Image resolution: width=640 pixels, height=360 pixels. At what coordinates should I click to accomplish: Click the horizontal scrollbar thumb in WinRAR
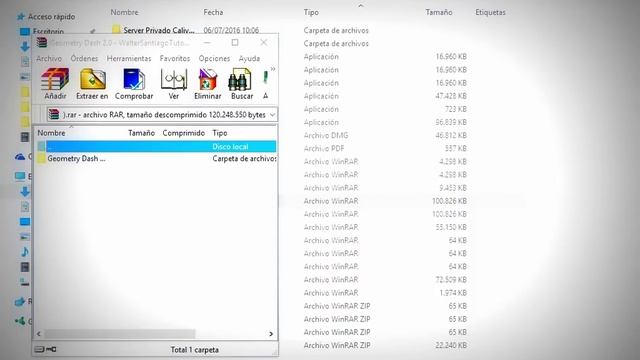point(120,334)
